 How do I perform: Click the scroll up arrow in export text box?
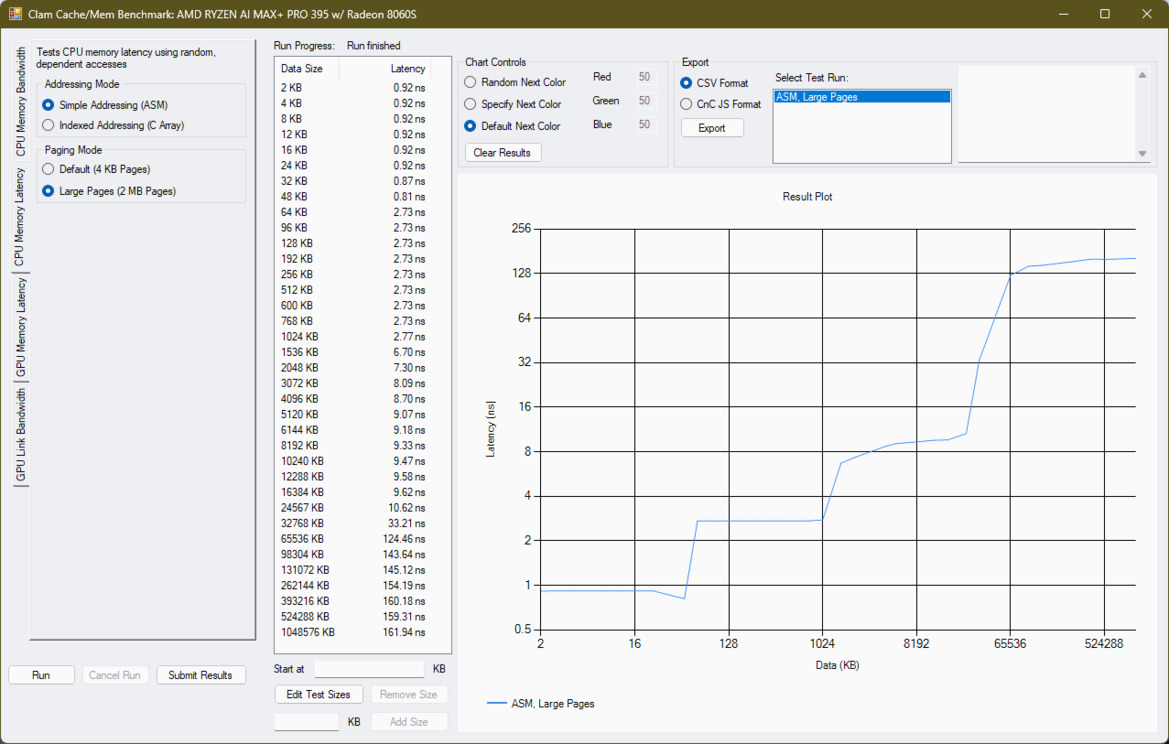click(1142, 75)
